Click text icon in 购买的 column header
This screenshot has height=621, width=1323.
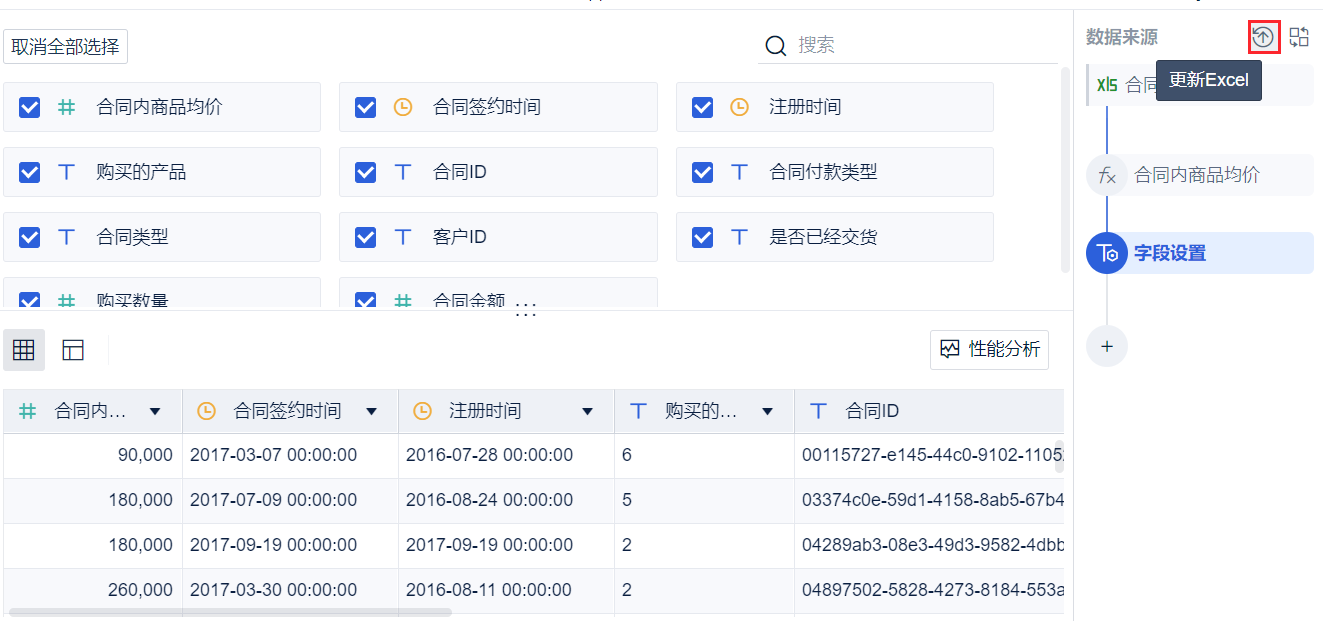639,411
